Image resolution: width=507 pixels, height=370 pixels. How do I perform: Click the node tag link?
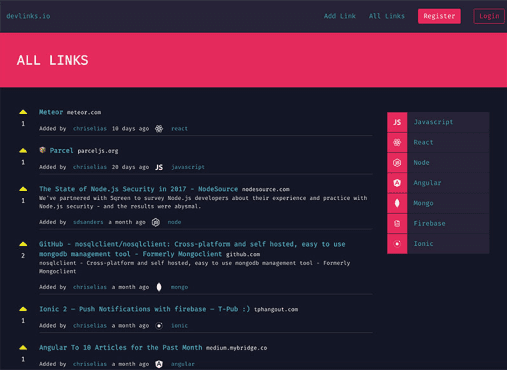tap(174, 222)
